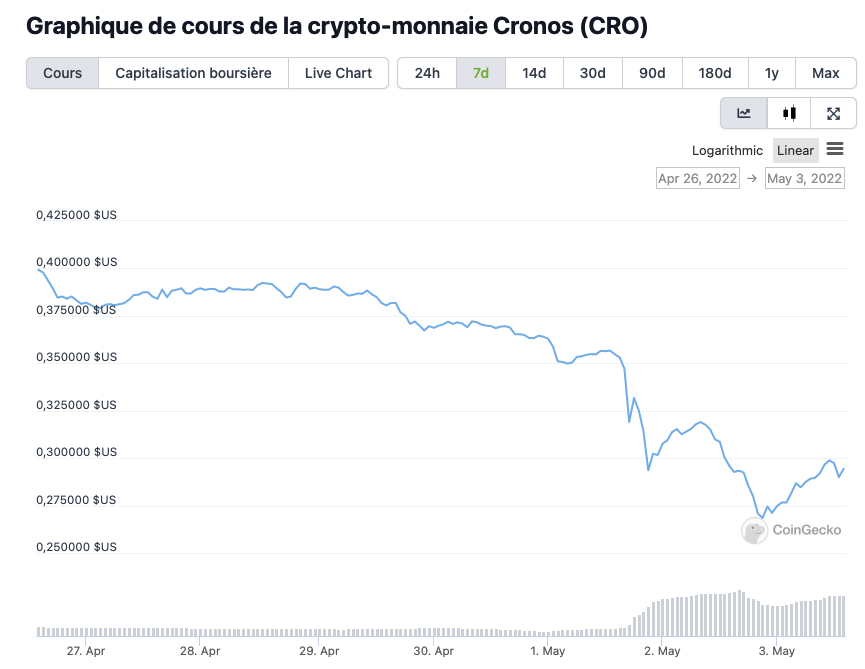Switch to line chart view icon
The height and width of the screenshot is (669, 865).
tap(744, 113)
